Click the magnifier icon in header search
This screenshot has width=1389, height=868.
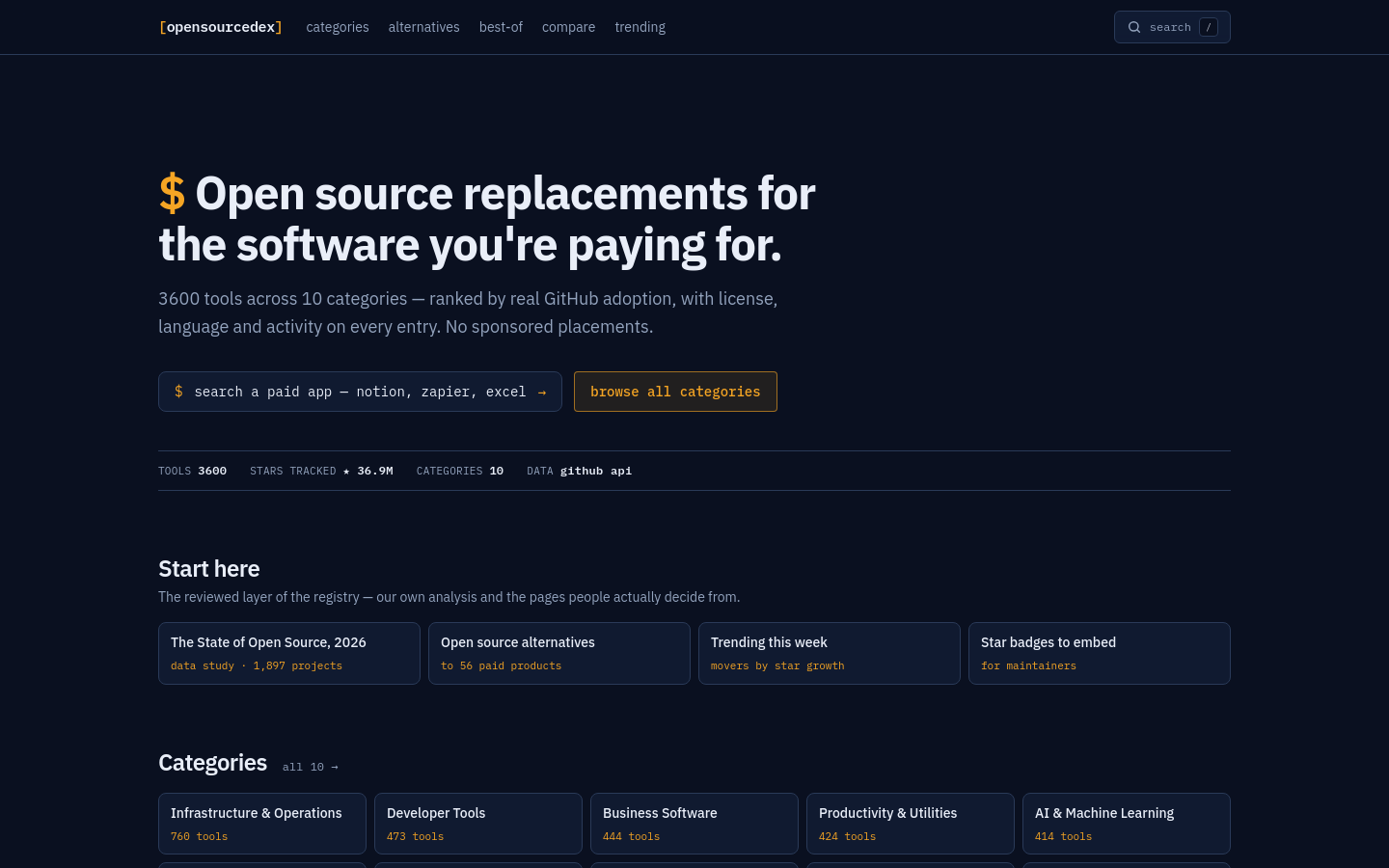pyautogui.click(x=1134, y=27)
